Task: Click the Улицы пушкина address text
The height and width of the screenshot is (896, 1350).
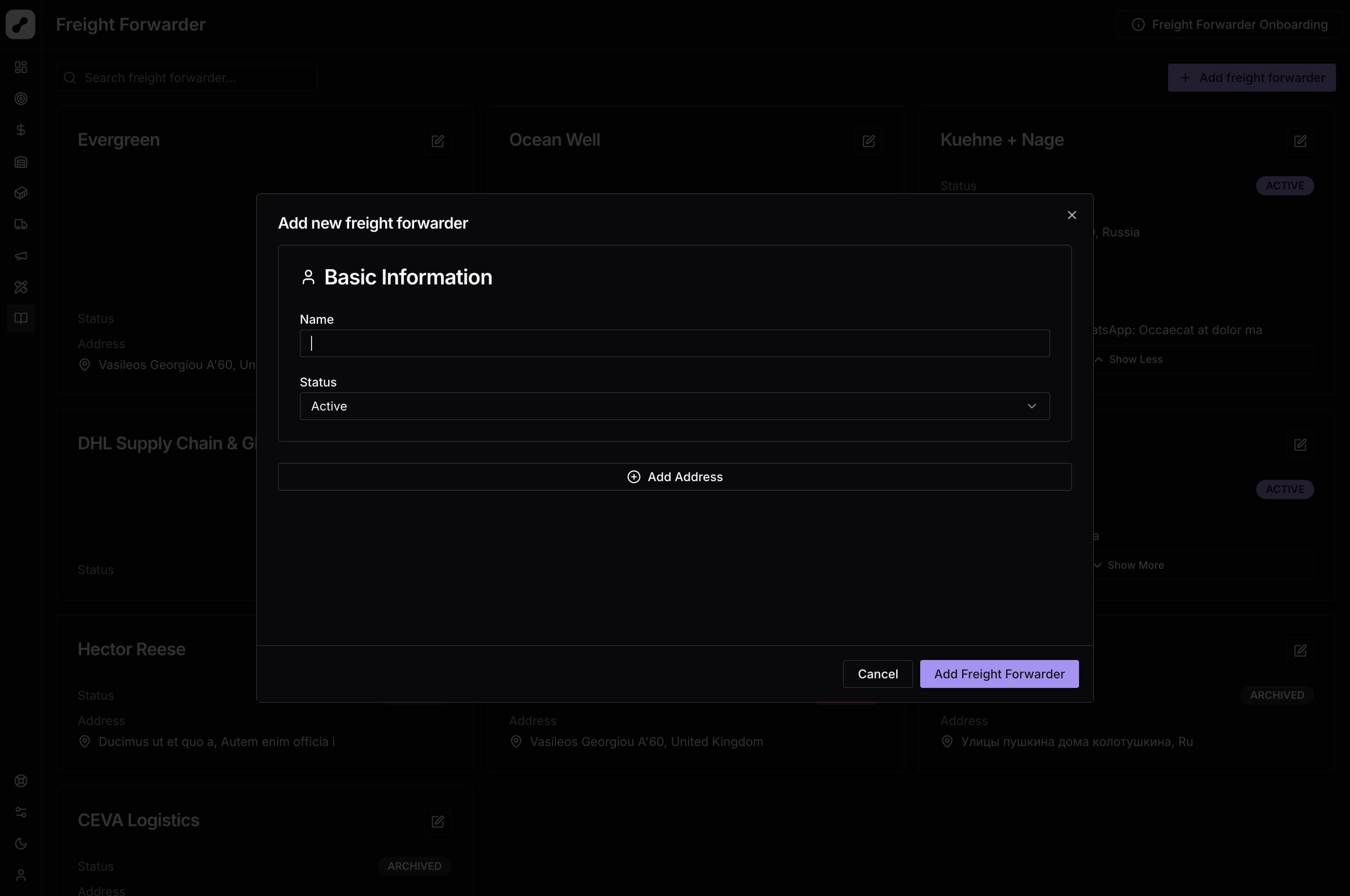Action: (x=1077, y=742)
